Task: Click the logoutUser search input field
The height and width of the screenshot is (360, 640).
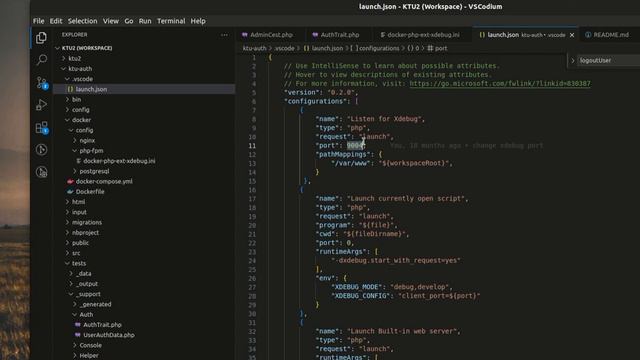Action: [609, 60]
